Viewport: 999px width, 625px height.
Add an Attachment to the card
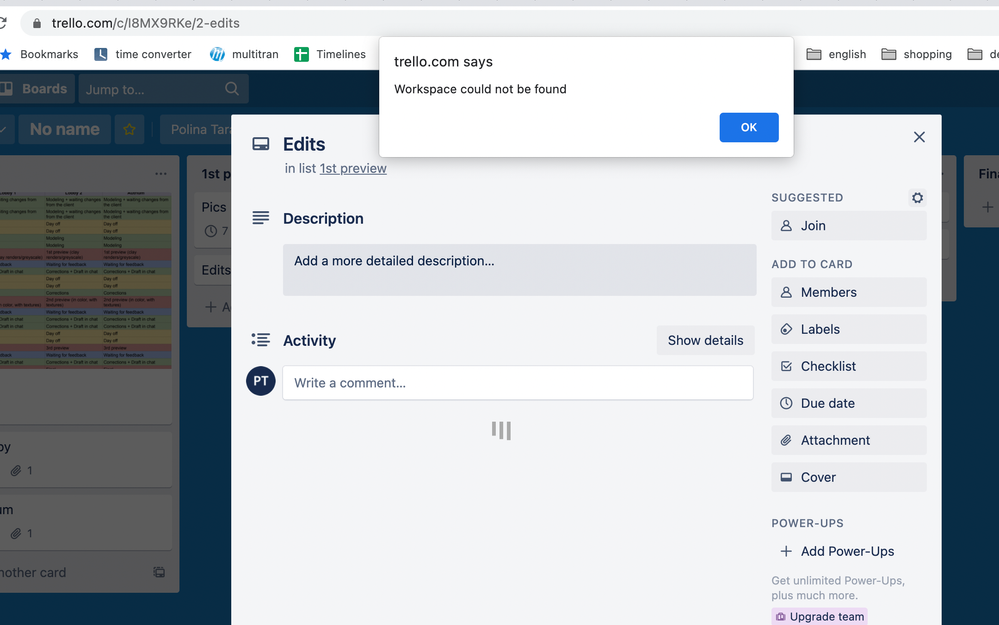849,440
